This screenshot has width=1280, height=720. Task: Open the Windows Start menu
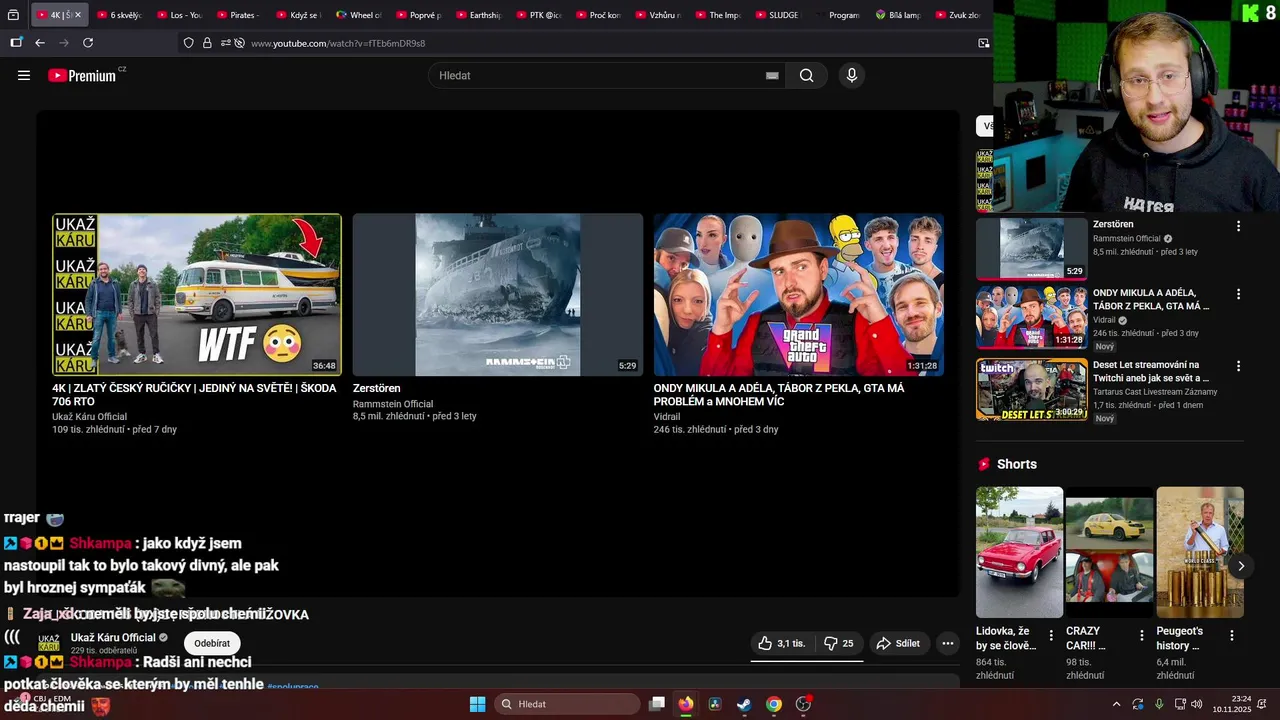coord(478,704)
